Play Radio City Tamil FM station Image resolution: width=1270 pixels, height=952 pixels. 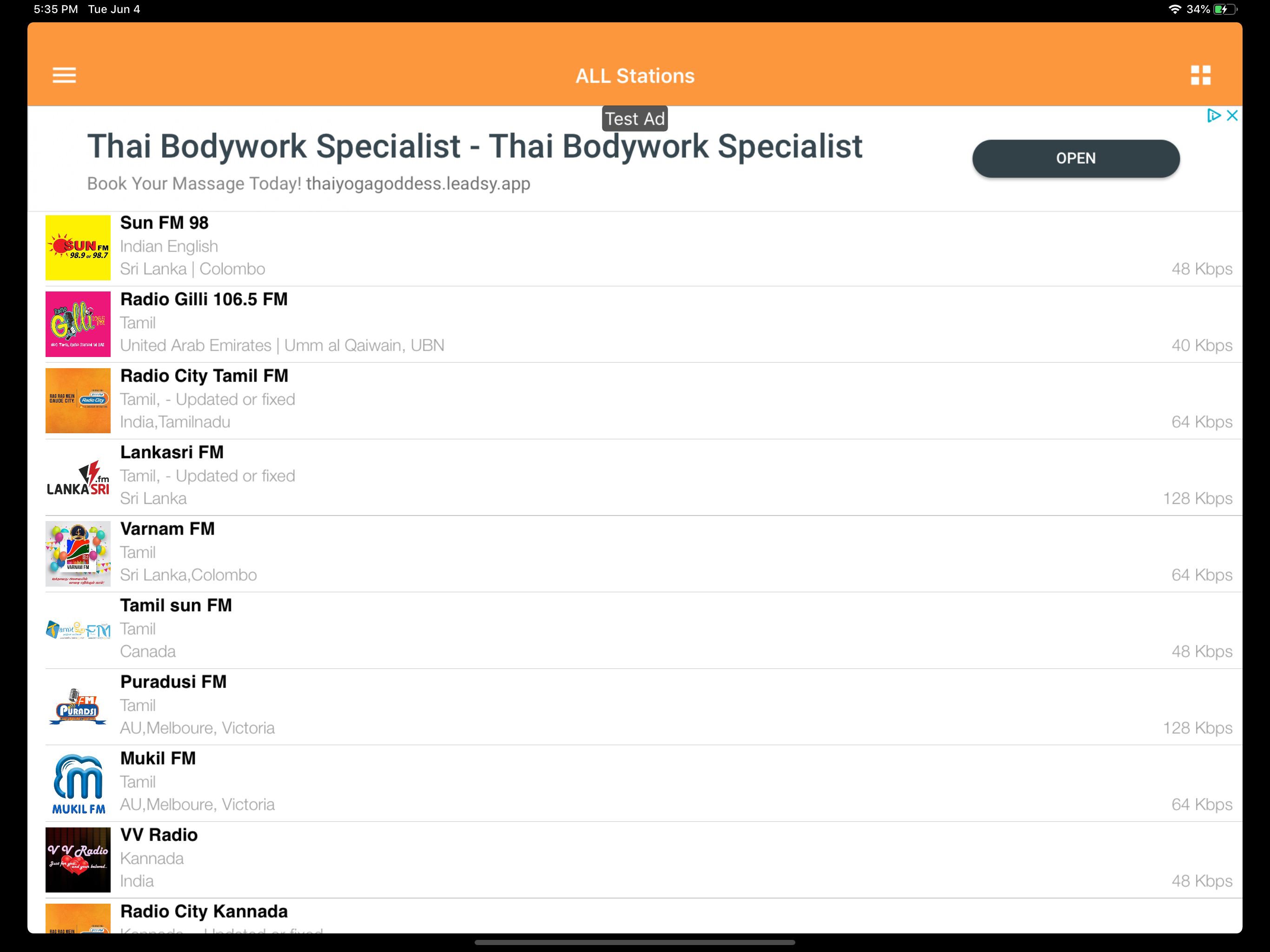(x=204, y=376)
